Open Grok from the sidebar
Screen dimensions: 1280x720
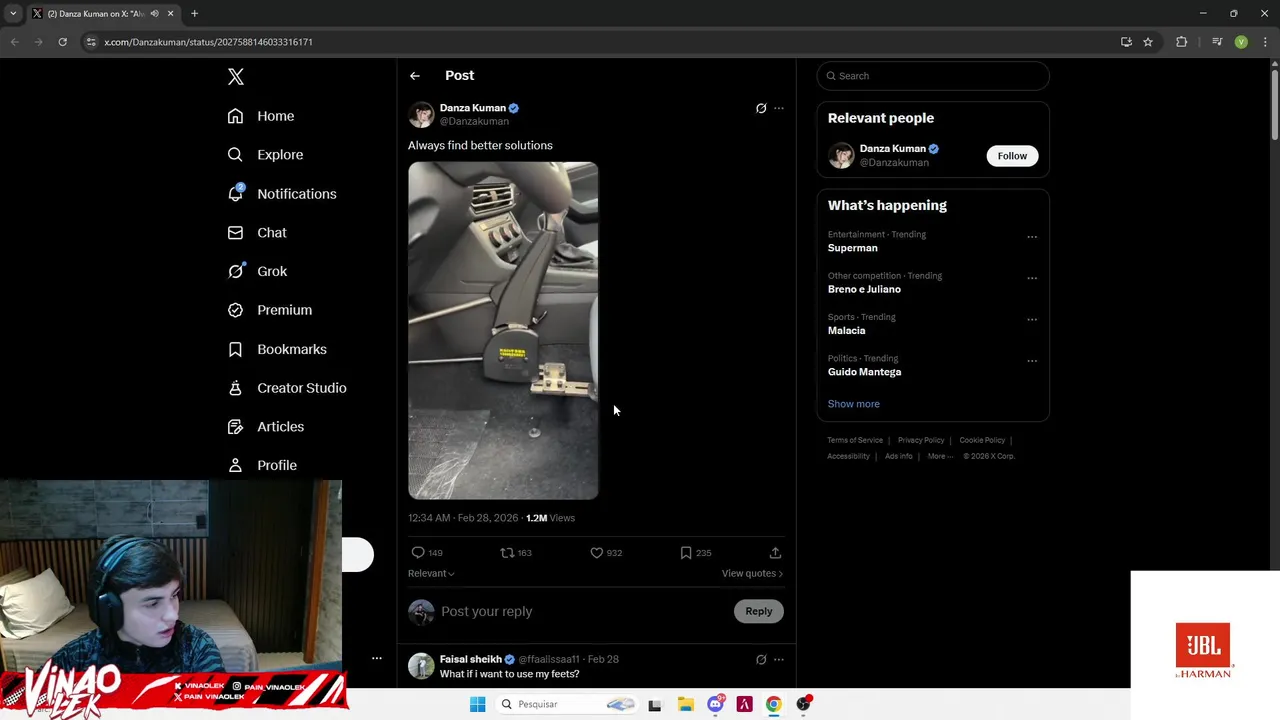[256, 271]
